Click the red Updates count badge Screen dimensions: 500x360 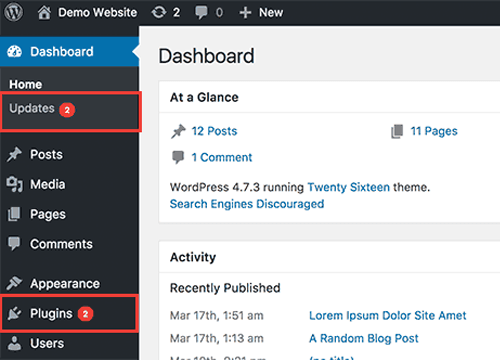coord(67,110)
